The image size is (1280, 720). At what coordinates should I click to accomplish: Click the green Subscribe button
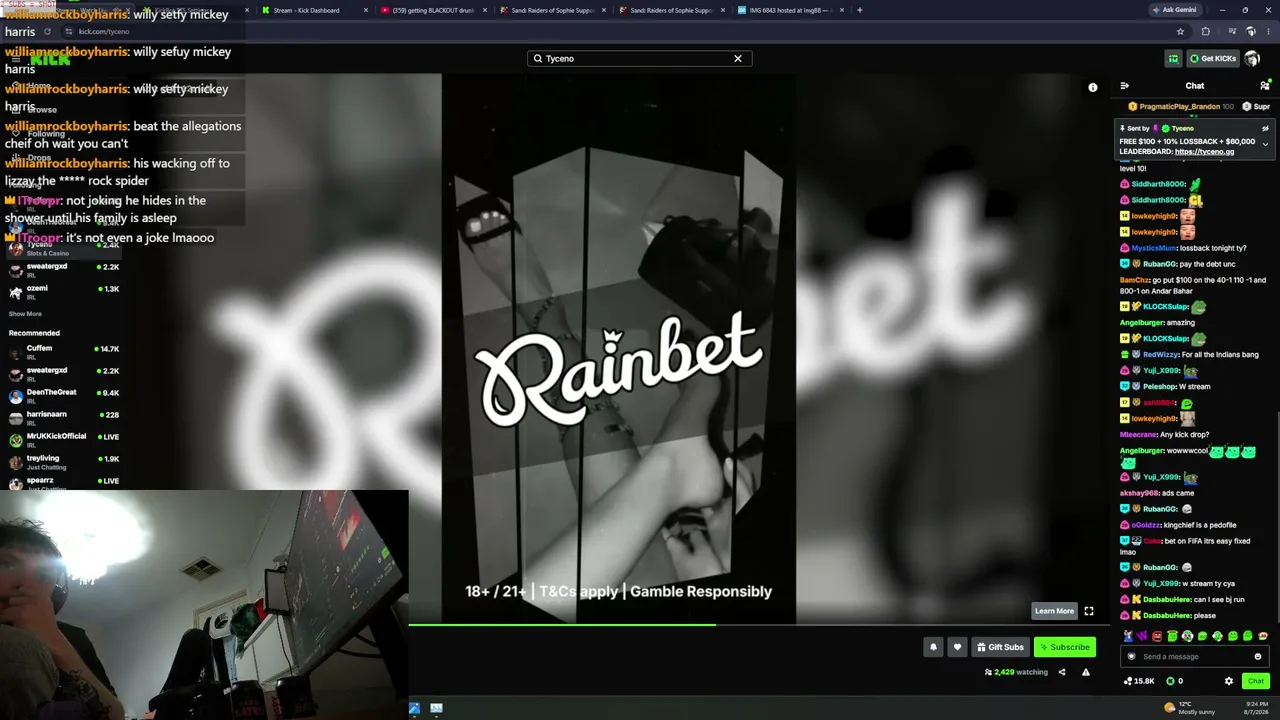click(1064, 647)
